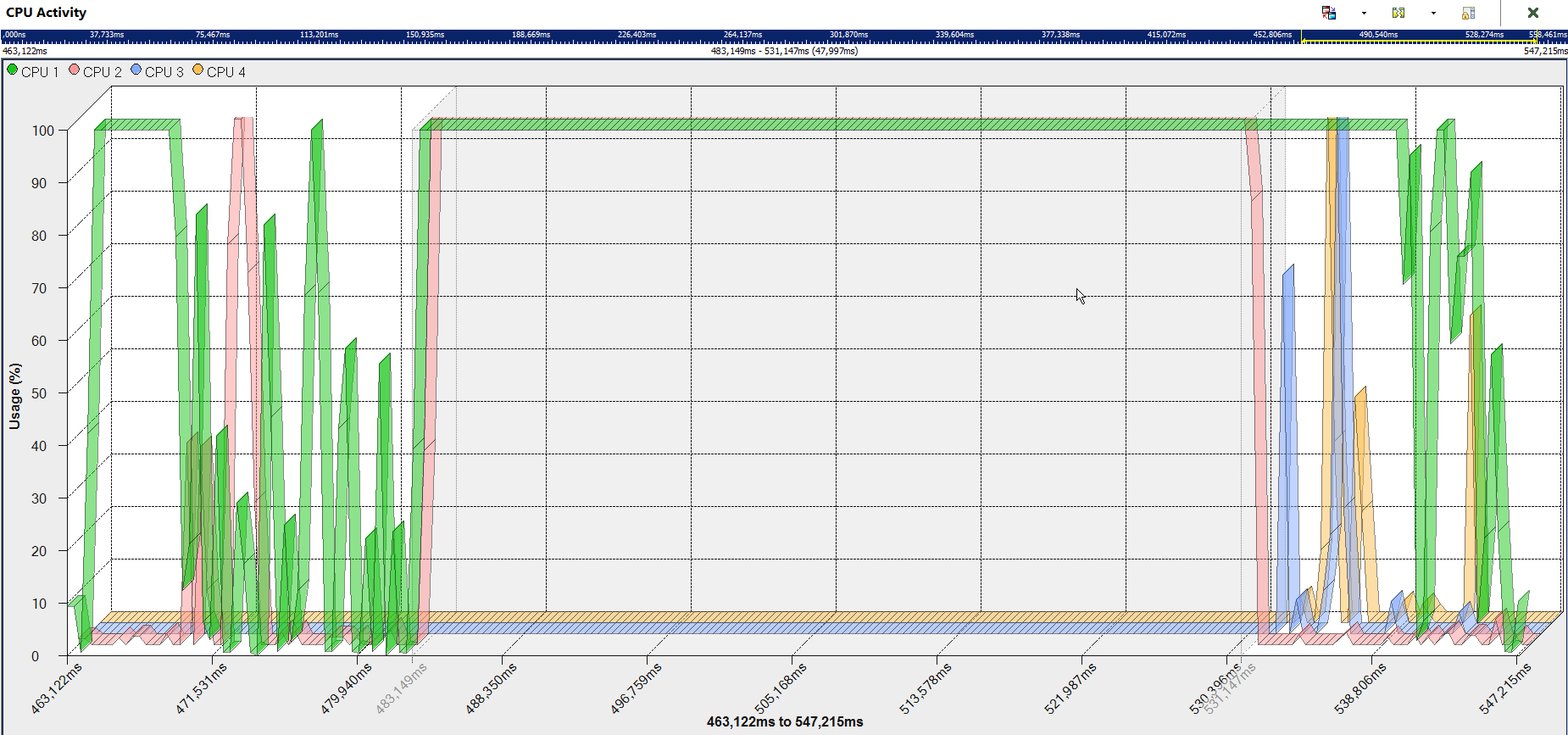The image size is (1568, 735).
Task: Toggle the green CPU 1 legend marker
Action: click(13, 70)
